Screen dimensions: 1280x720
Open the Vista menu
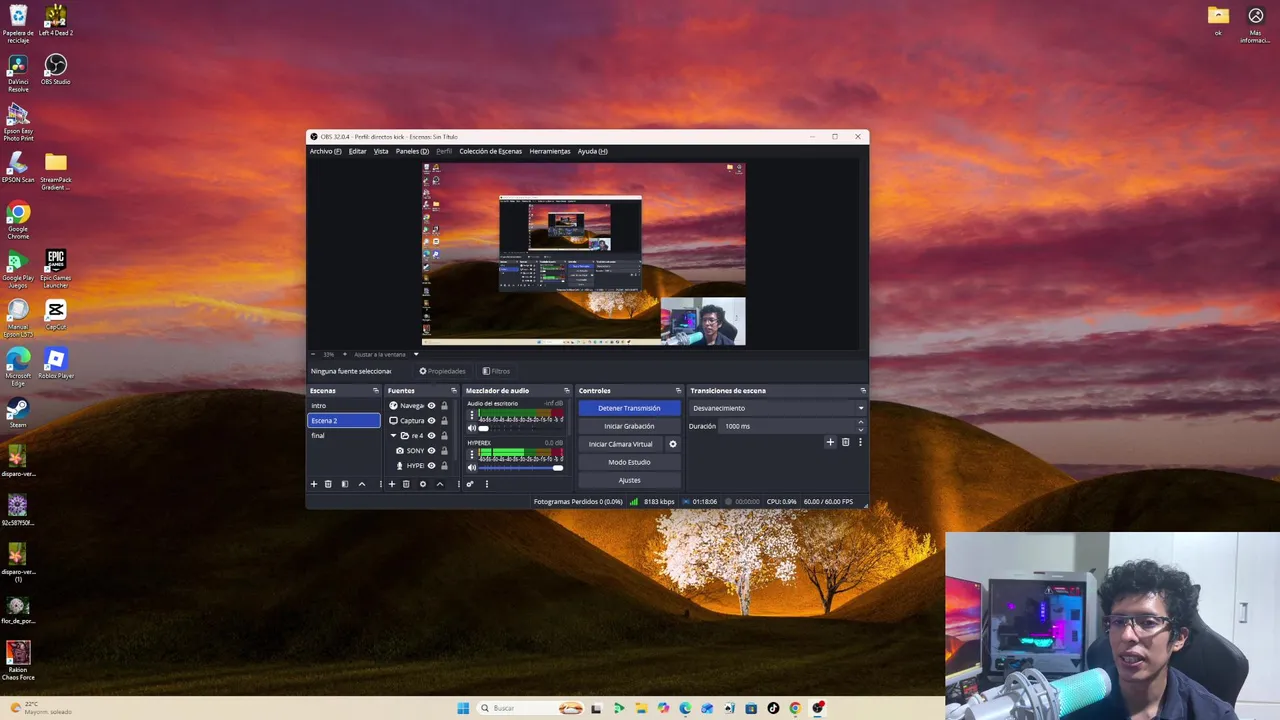tap(381, 151)
